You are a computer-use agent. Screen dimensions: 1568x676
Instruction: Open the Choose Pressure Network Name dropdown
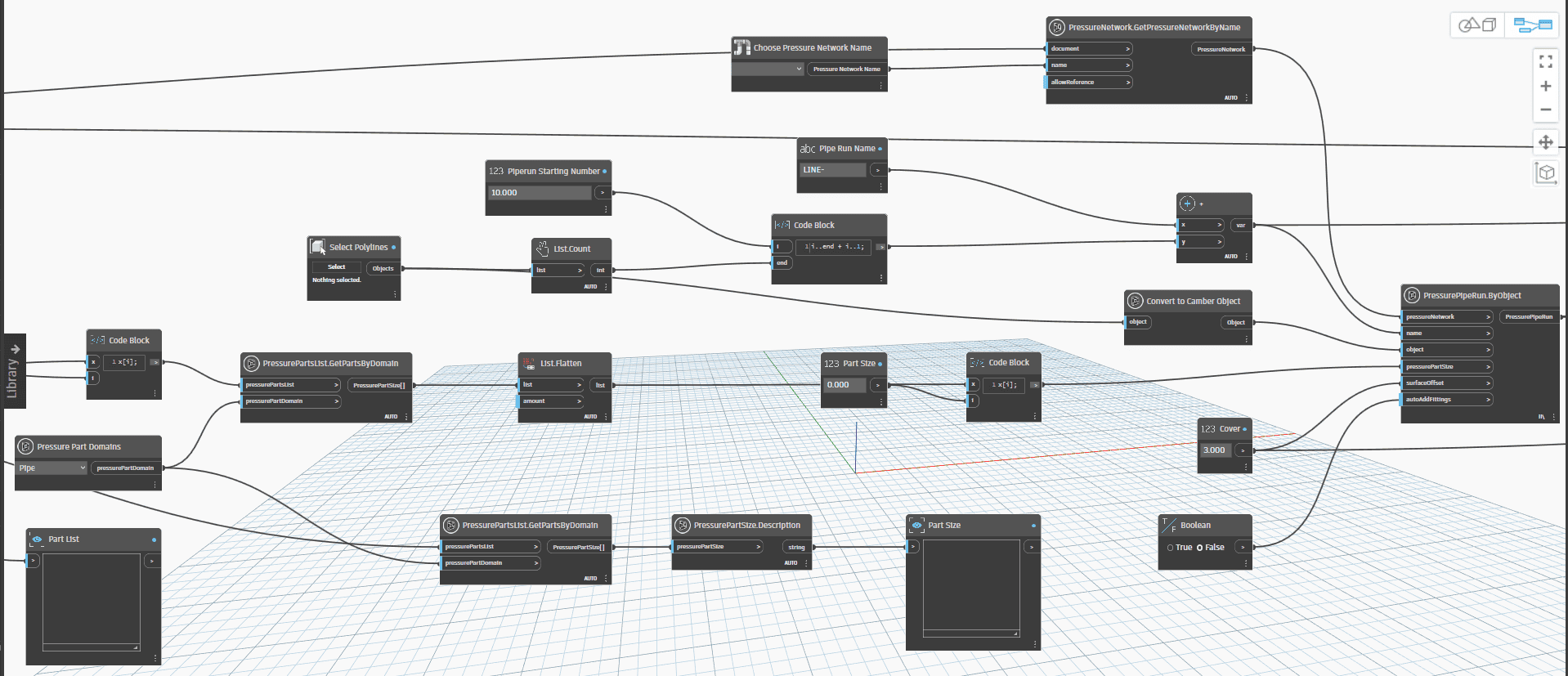[x=768, y=69]
